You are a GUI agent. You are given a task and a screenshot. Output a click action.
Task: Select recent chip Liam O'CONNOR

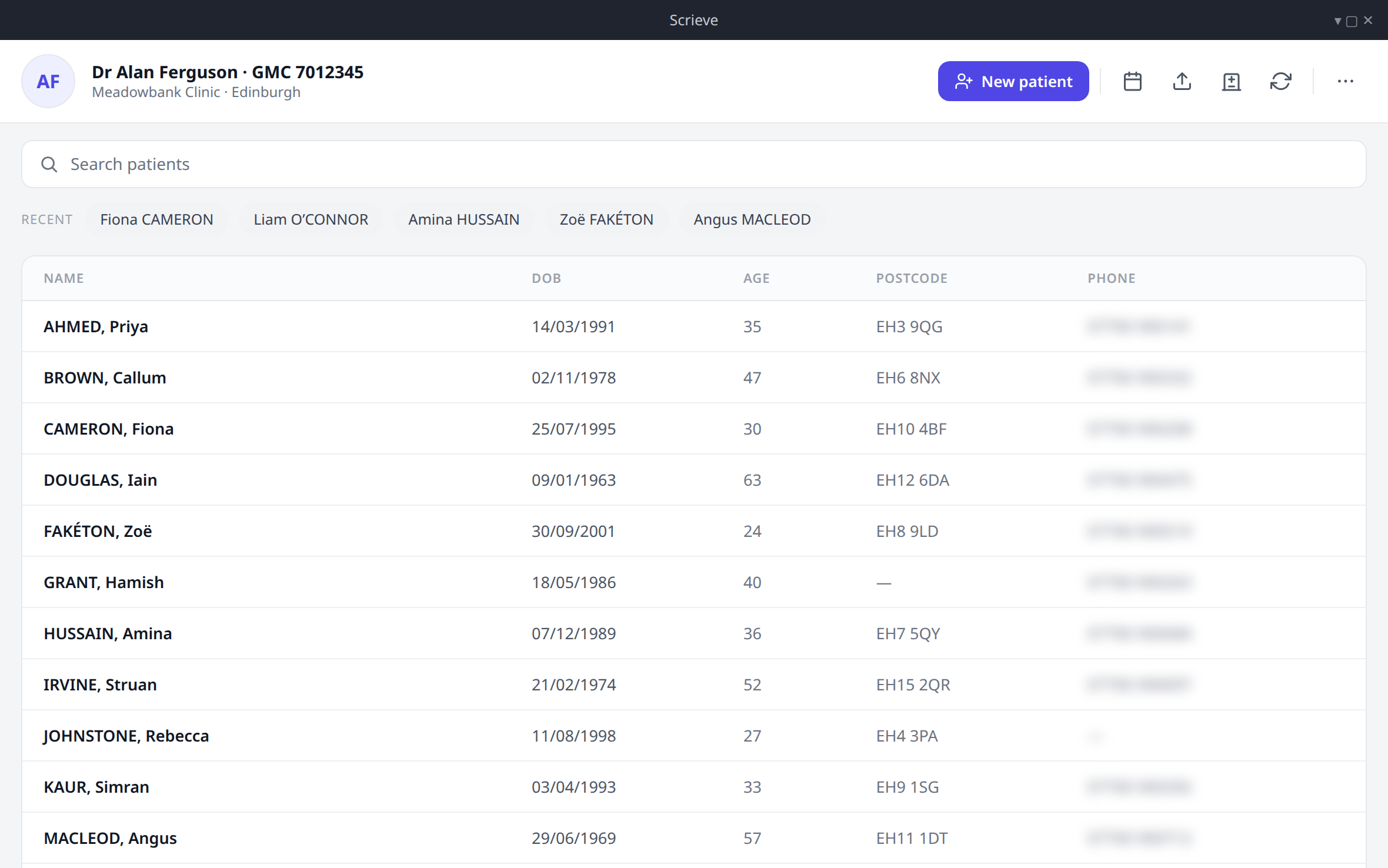pyautogui.click(x=311, y=219)
